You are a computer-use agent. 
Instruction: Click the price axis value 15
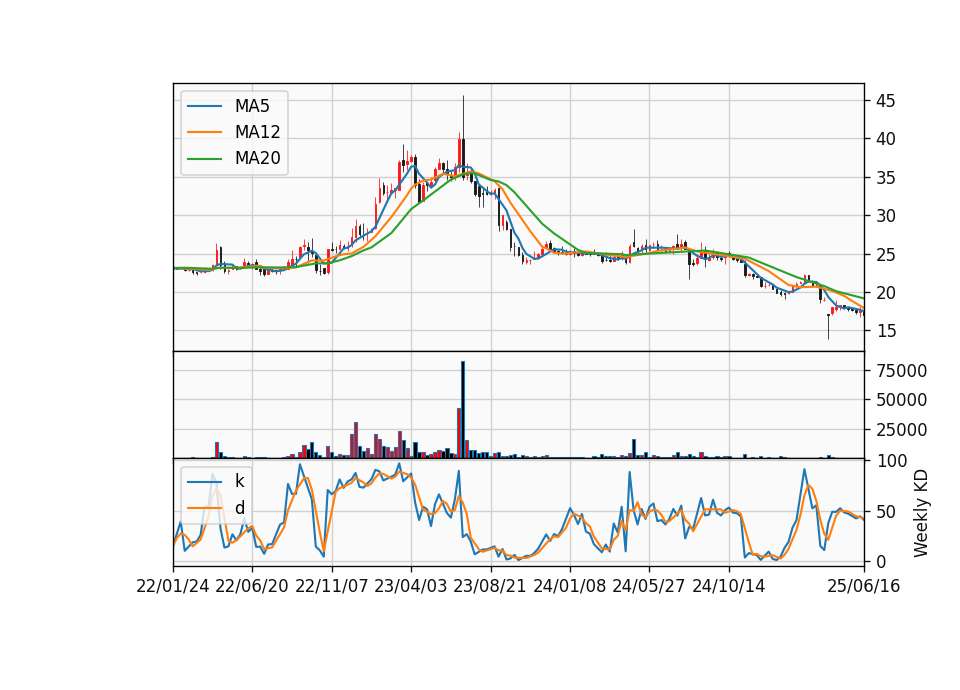coord(885,331)
